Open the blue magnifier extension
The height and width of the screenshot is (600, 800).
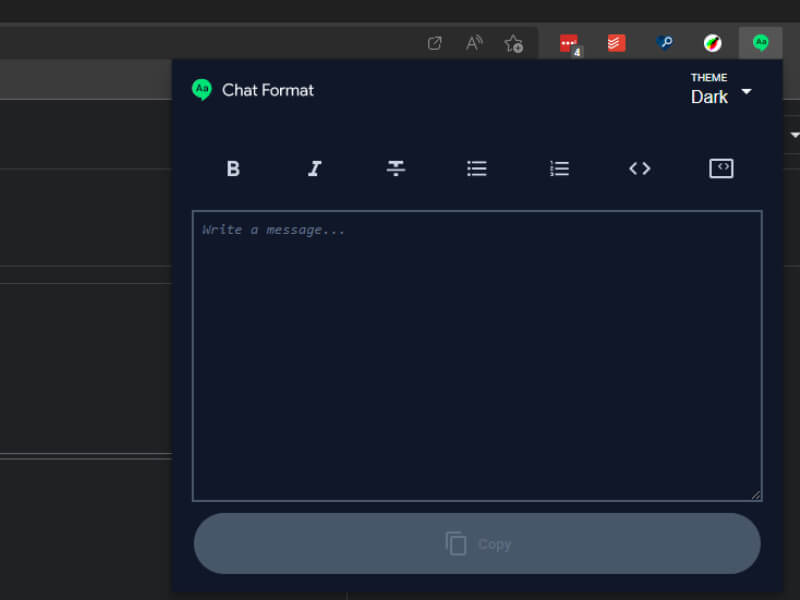tap(665, 42)
